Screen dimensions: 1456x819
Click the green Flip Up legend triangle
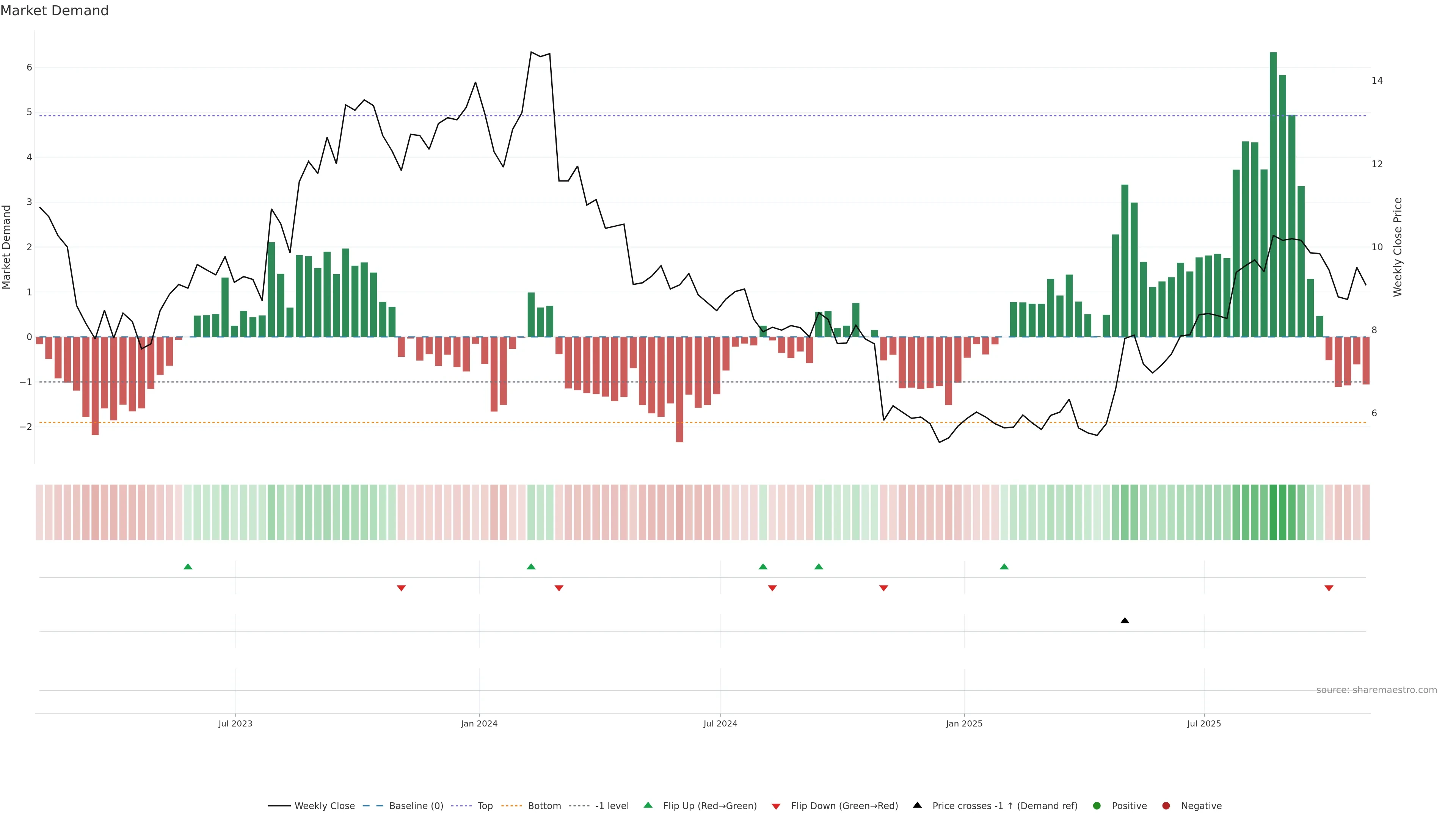tap(648, 805)
